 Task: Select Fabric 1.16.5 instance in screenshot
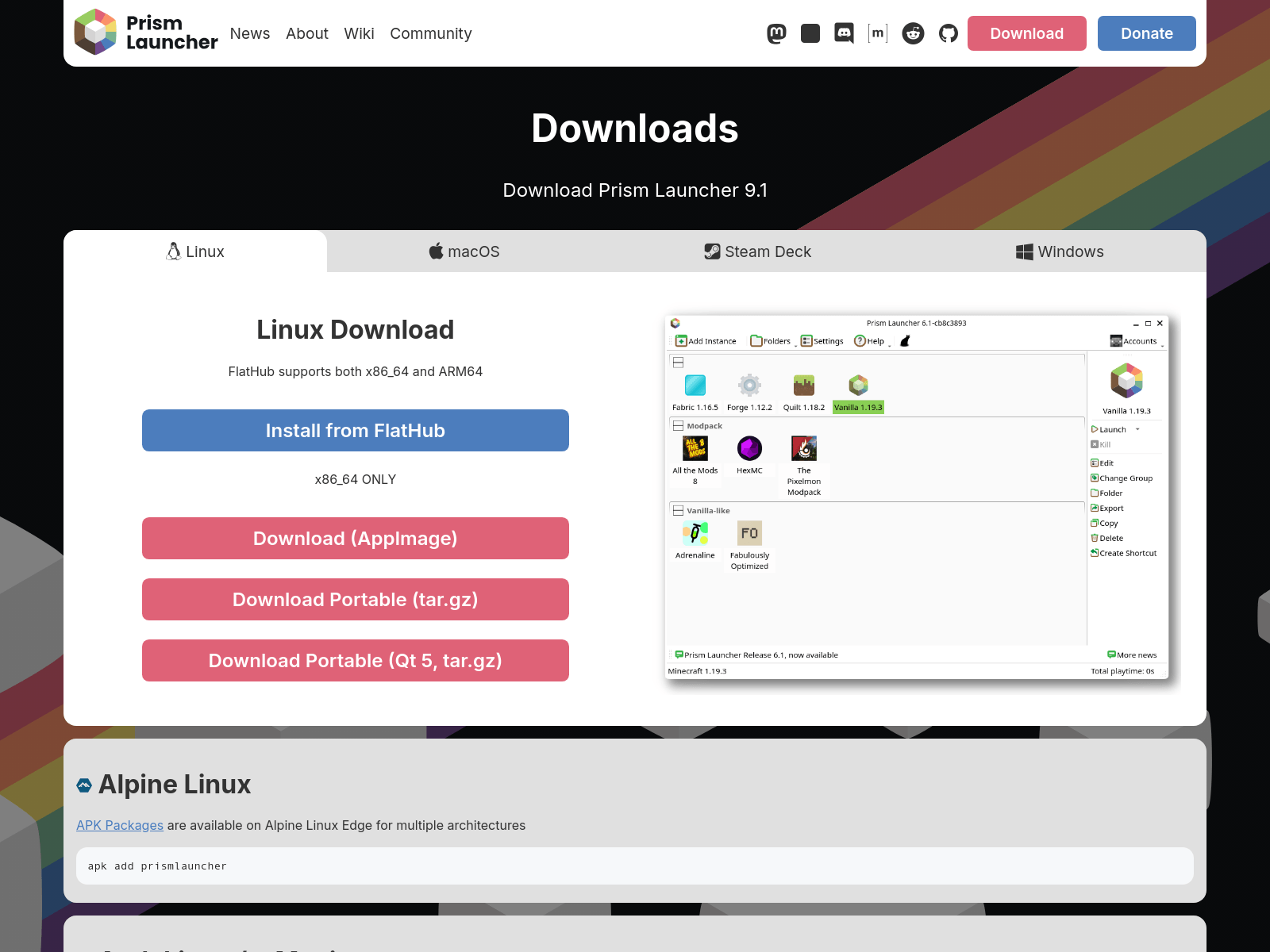point(695,393)
